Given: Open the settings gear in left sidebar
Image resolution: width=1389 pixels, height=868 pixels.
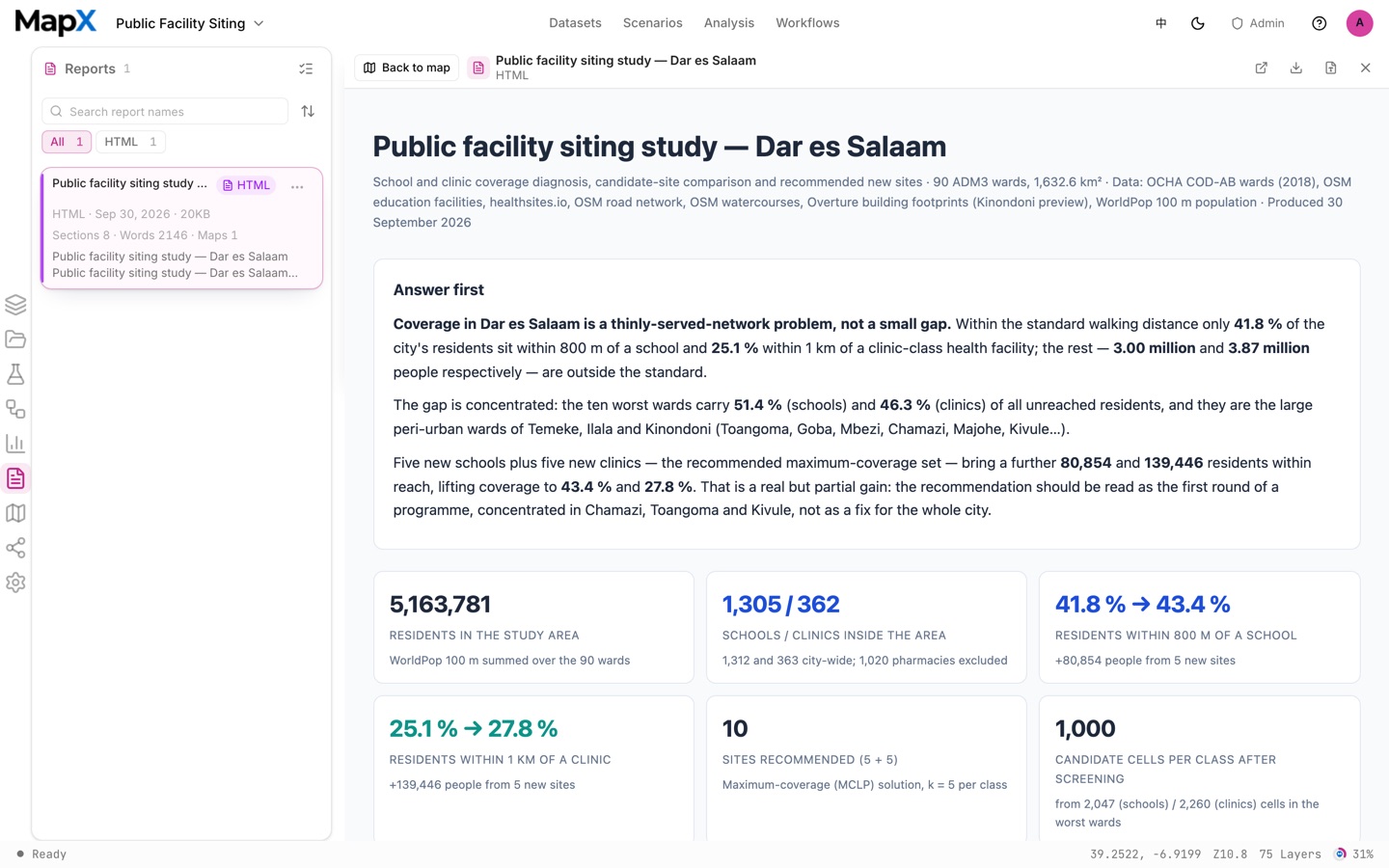Looking at the screenshot, I should [15, 583].
